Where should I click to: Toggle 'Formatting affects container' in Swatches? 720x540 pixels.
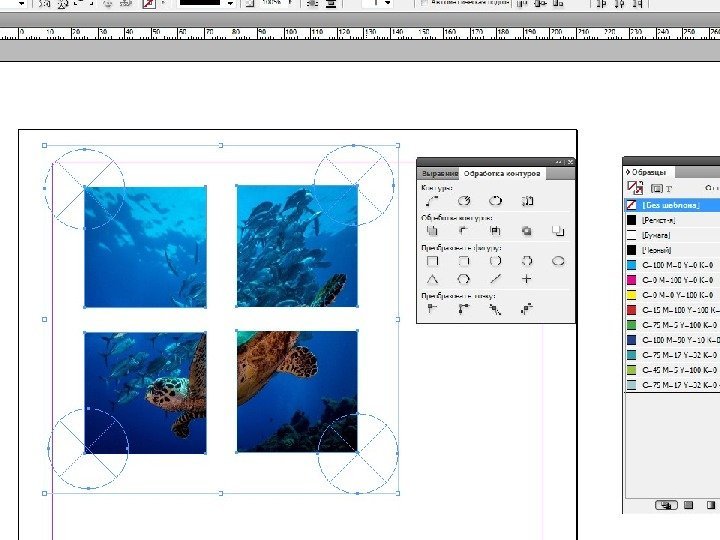(x=657, y=189)
